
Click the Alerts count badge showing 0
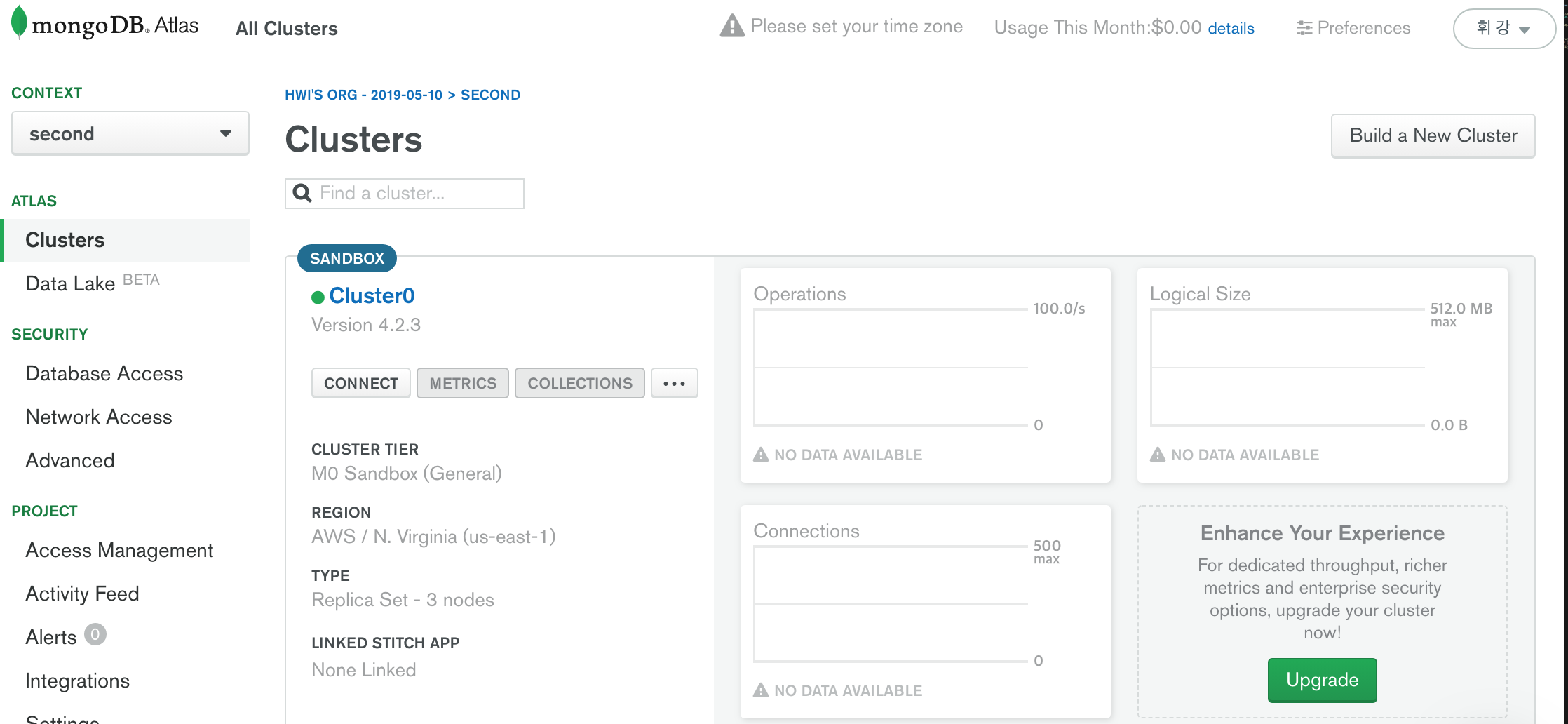pos(95,634)
